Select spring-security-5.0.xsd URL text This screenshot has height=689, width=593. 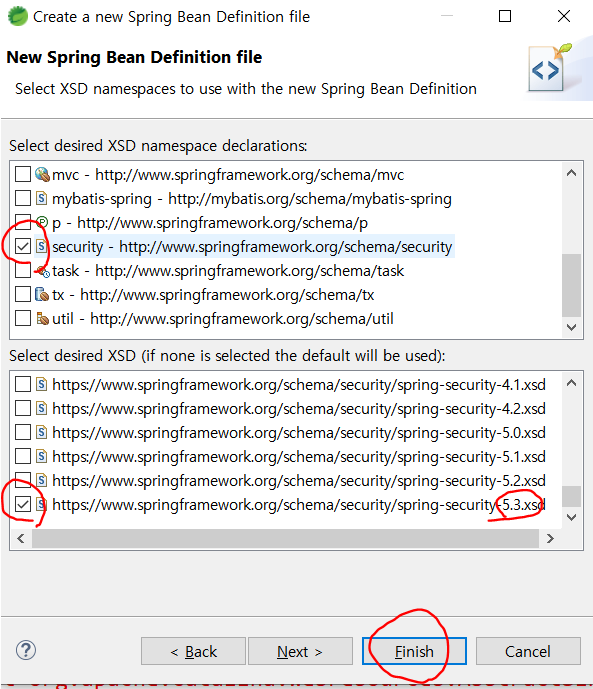299,433
